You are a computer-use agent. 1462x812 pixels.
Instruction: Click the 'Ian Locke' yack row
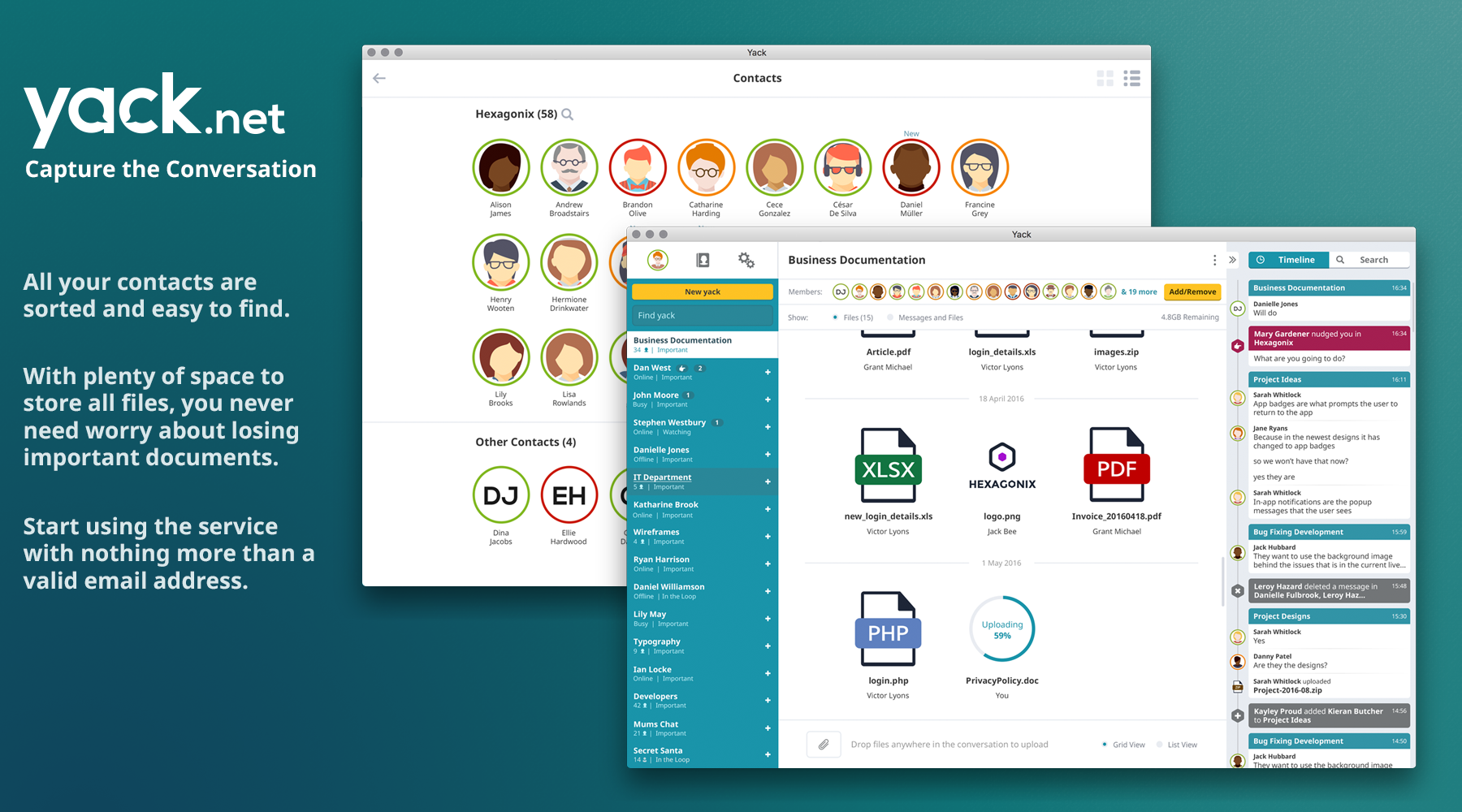tap(703, 673)
